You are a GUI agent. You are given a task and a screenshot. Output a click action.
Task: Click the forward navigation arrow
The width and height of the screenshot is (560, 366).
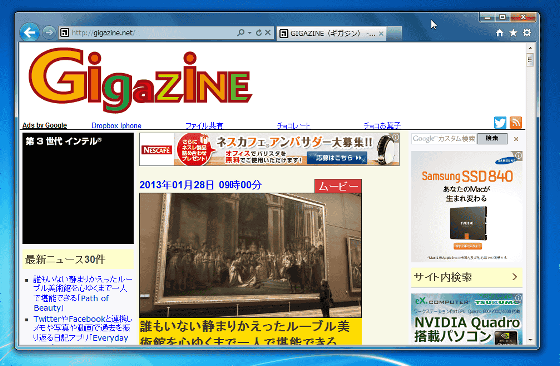tap(49, 32)
